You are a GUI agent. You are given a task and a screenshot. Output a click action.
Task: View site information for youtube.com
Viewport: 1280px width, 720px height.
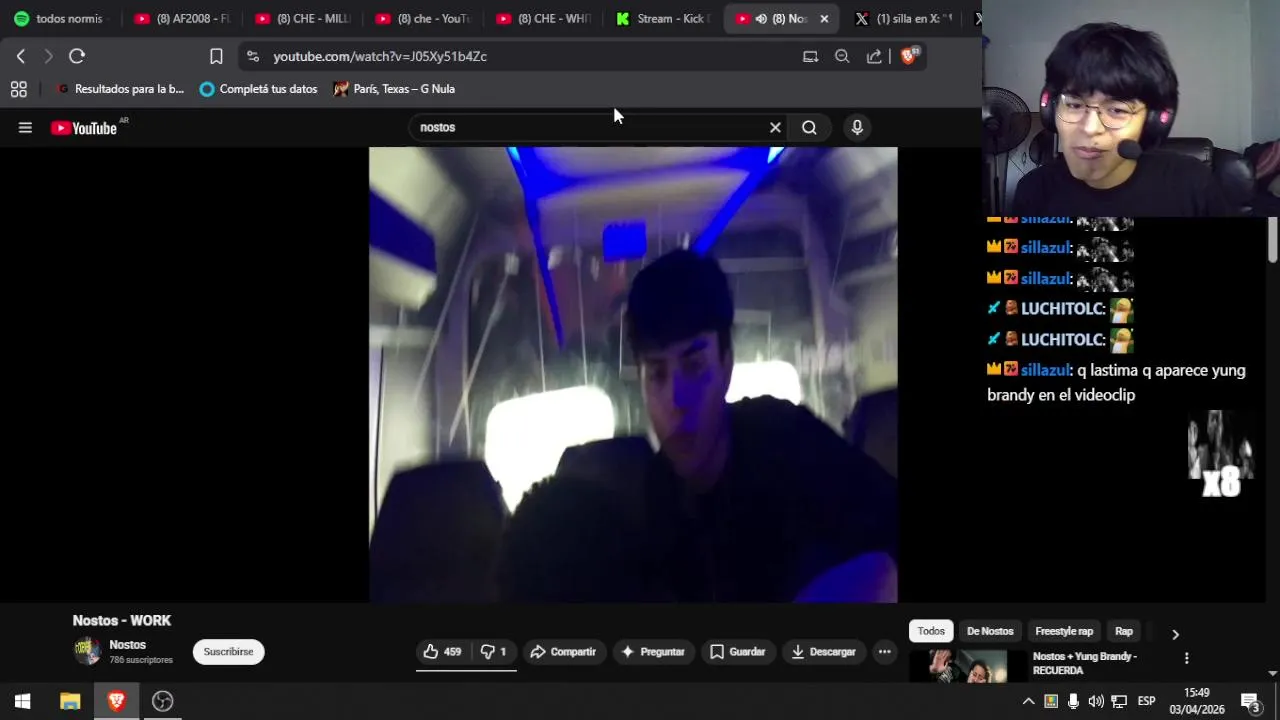point(252,56)
